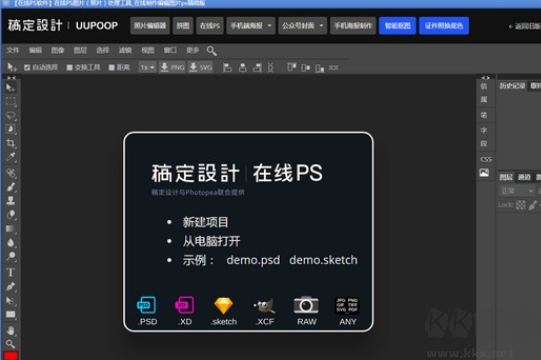Select the Gradient tool
The image size is (541, 360).
(x=10, y=228)
